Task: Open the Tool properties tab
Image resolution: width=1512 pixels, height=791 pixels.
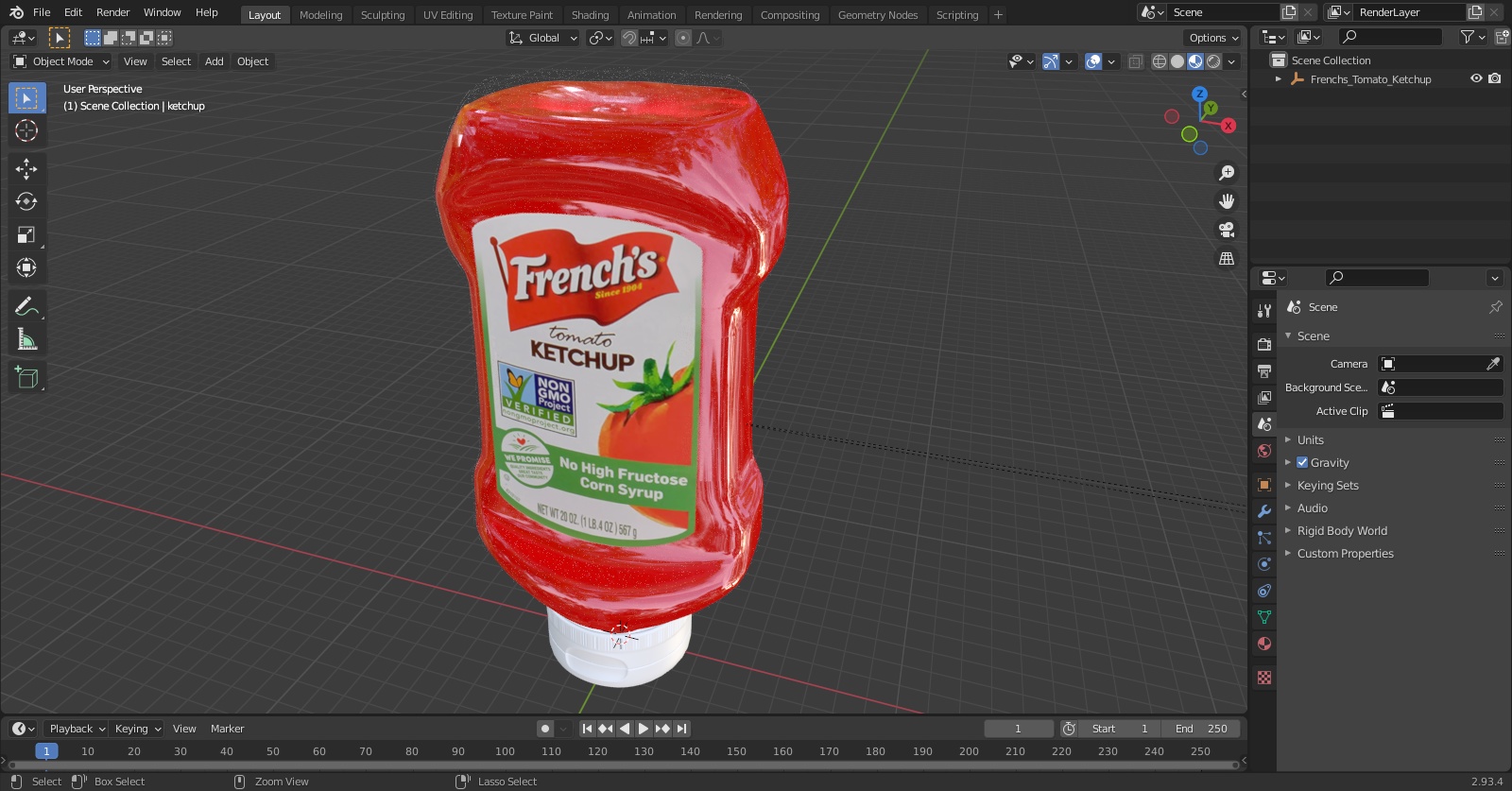Action: click(x=1264, y=310)
